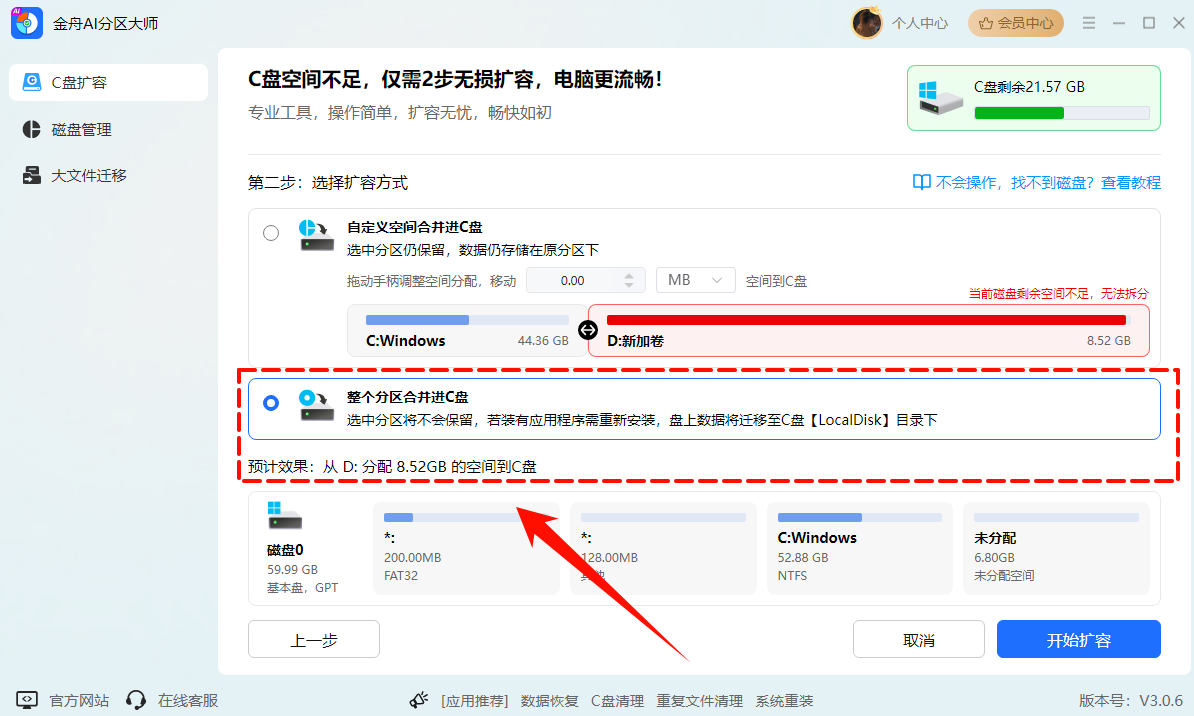Open 在线客服 customer support
This screenshot has width=1194, height=716.
pos(186,700)
